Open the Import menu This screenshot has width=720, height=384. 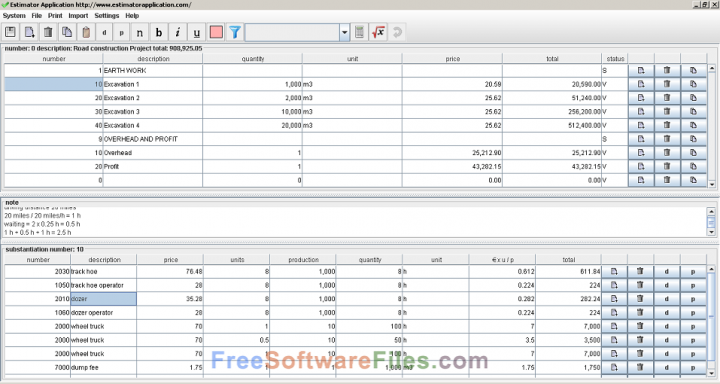(78, 16)
